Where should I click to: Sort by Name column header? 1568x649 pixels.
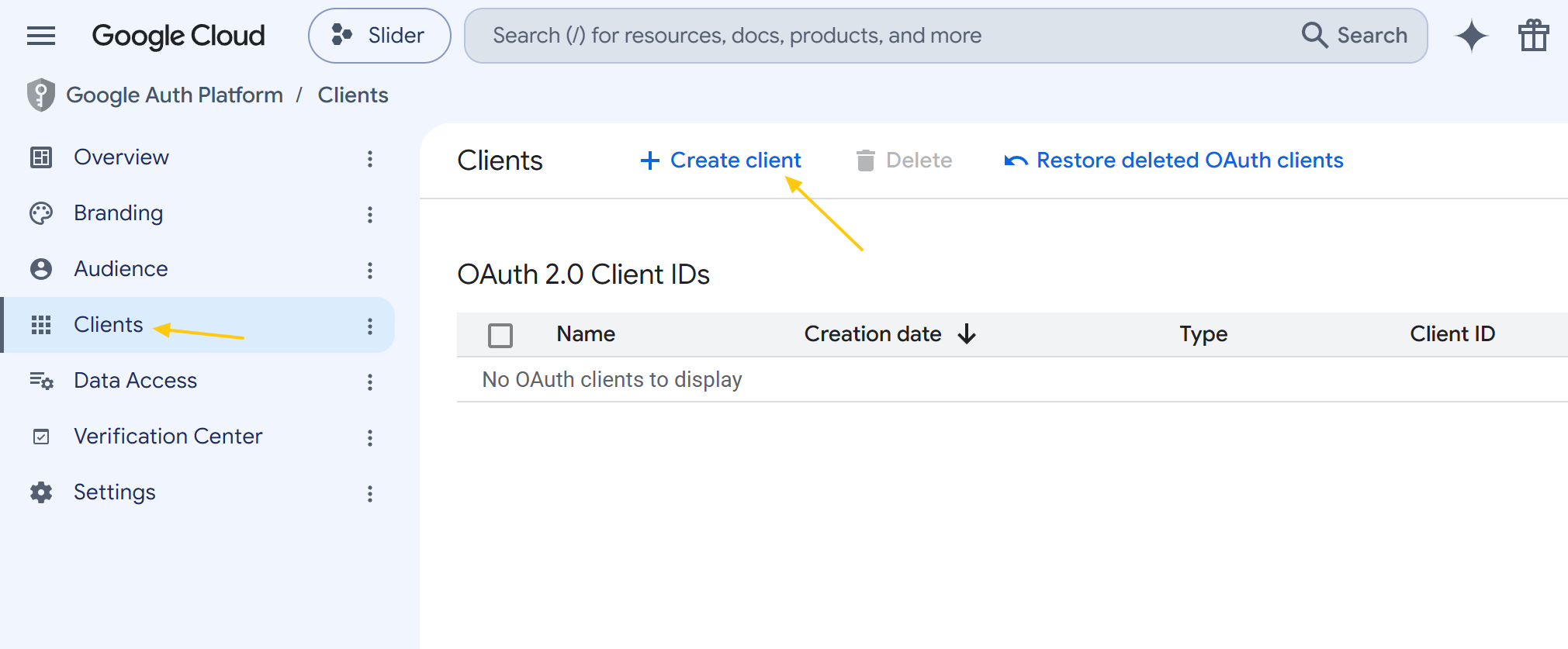pos(586,334)
